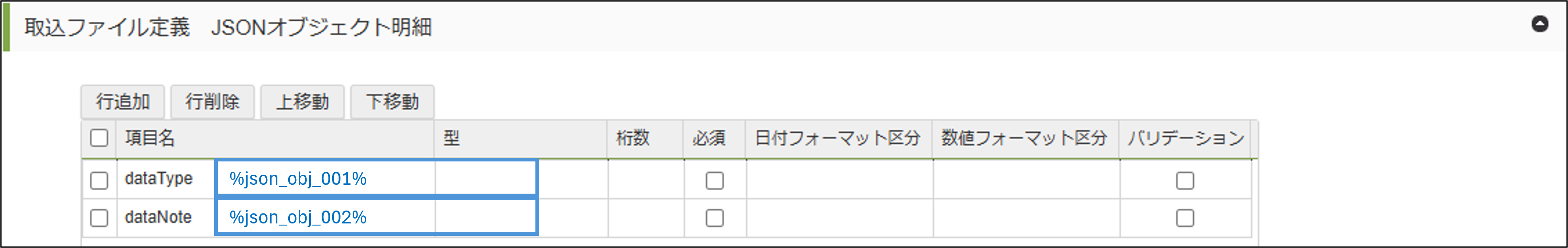Enable 必須 checkbox for dataType row
This screenshot has height=248, width=1568.
[x=715, y=180]
